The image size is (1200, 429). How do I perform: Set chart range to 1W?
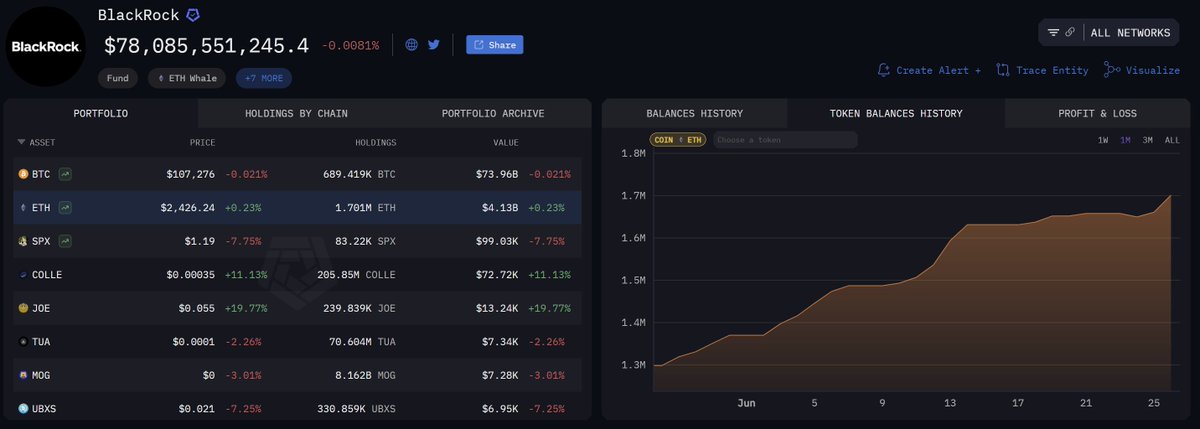(x=1103, y=140)
